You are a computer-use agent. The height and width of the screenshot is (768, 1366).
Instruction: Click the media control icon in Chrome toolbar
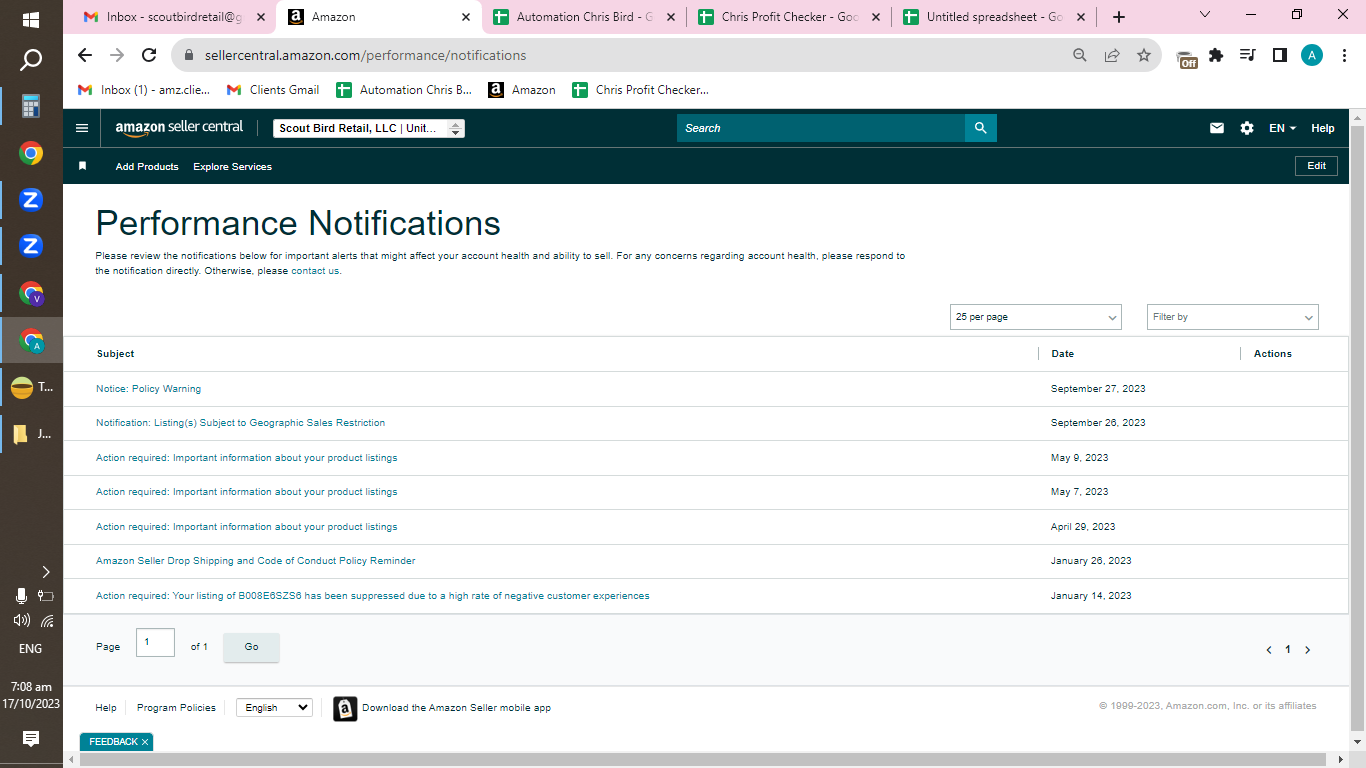(x=1248, y=56)
